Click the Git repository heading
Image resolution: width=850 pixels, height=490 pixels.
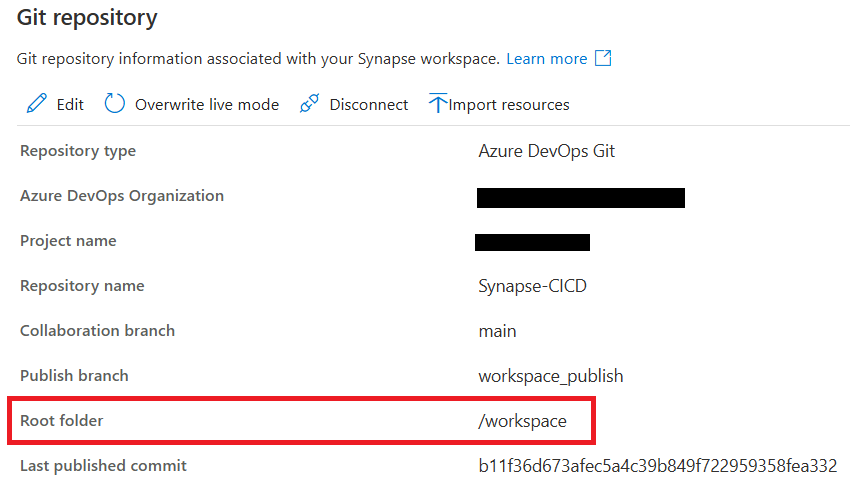(x=87, y=17)
